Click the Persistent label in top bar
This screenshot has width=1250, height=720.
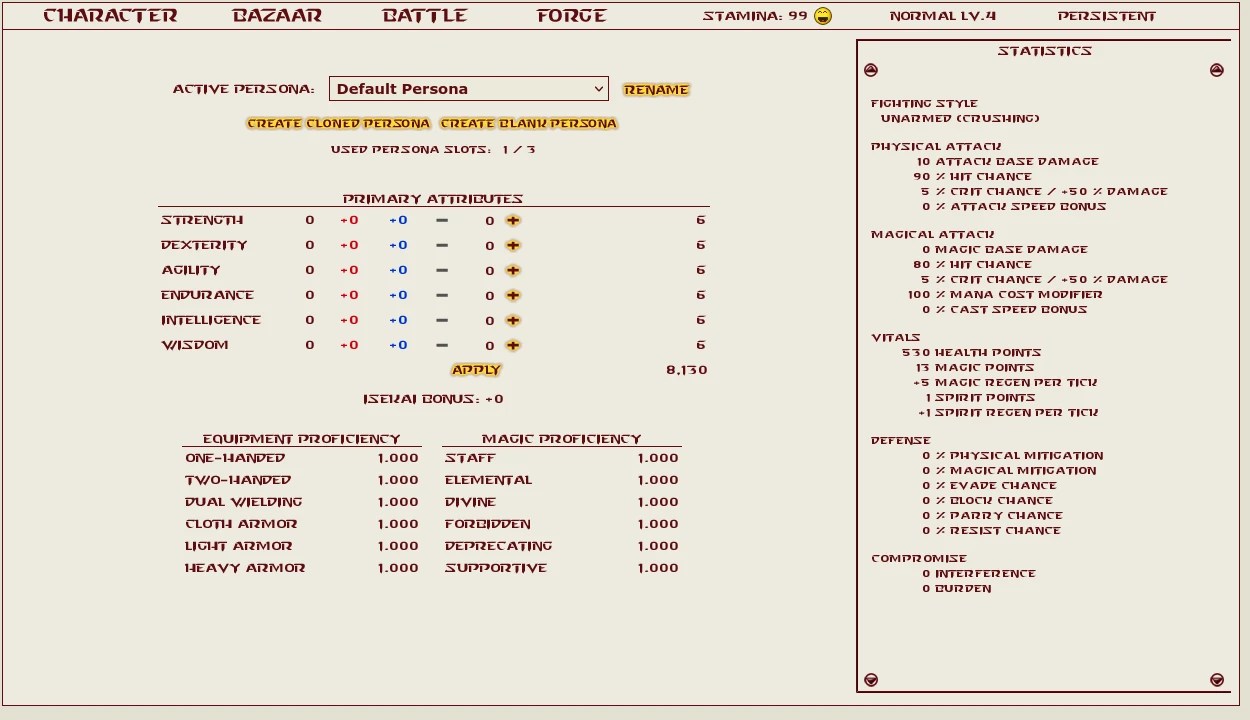1107,16
